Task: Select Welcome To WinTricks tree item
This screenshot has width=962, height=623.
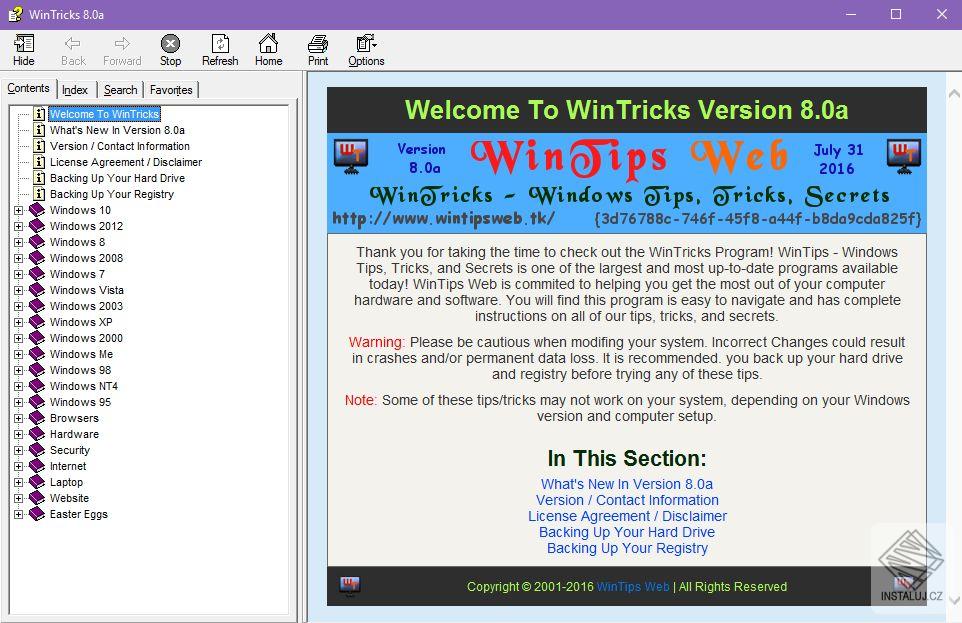Action: pos(104,114)
